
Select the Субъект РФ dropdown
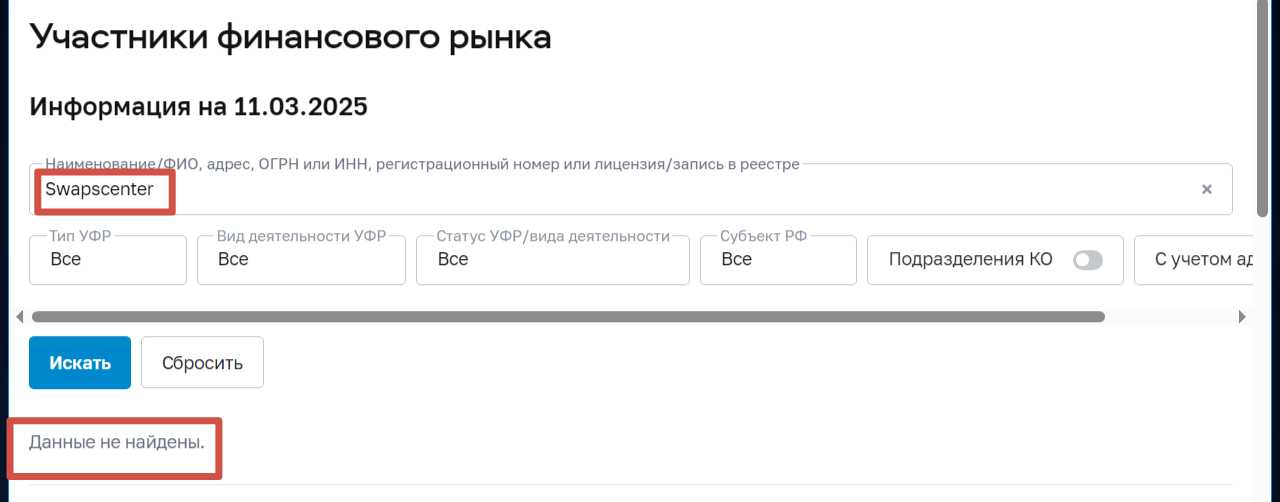tap(778, 260)
